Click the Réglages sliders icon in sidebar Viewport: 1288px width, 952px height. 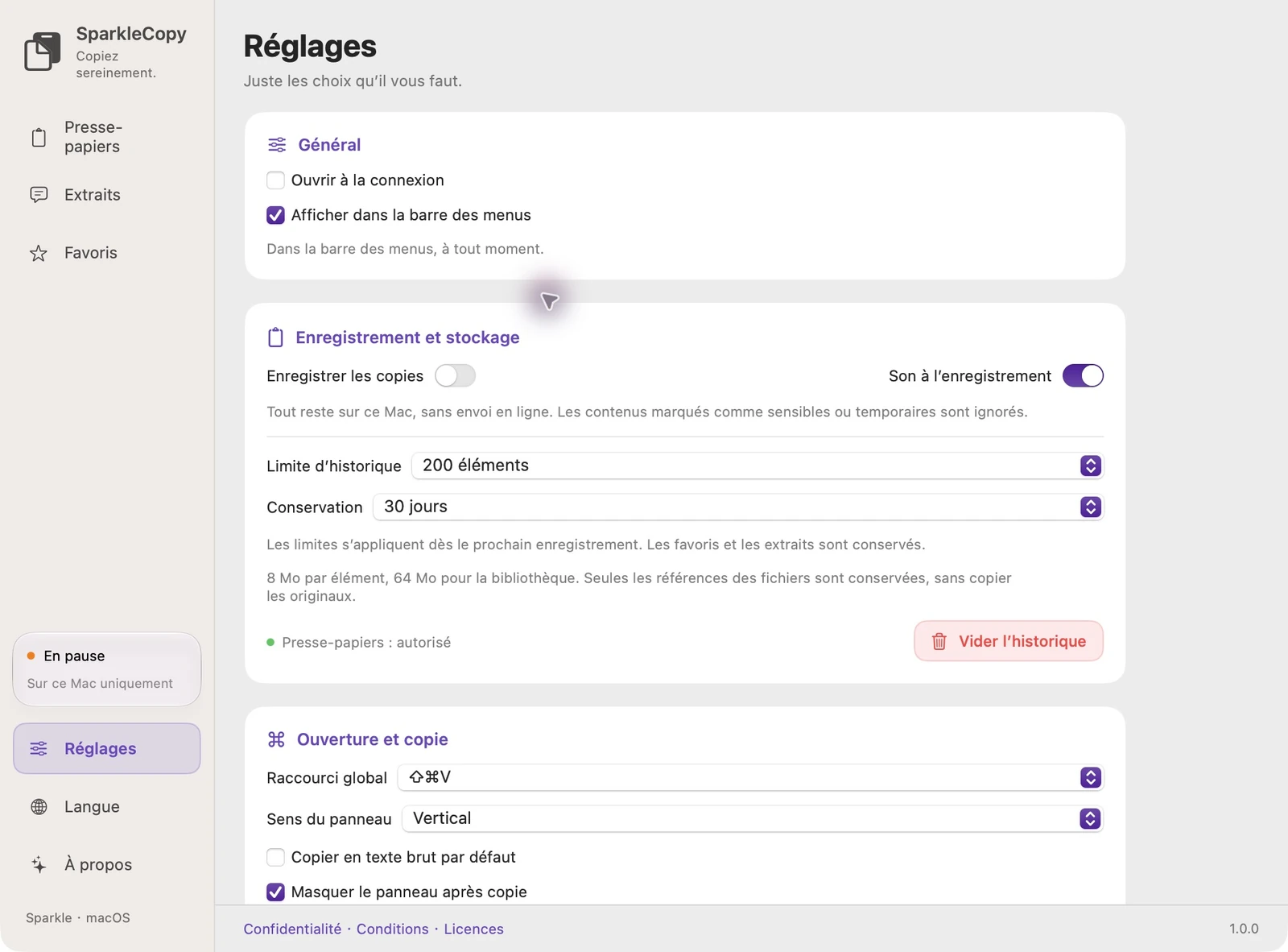[x=39, y=749]
